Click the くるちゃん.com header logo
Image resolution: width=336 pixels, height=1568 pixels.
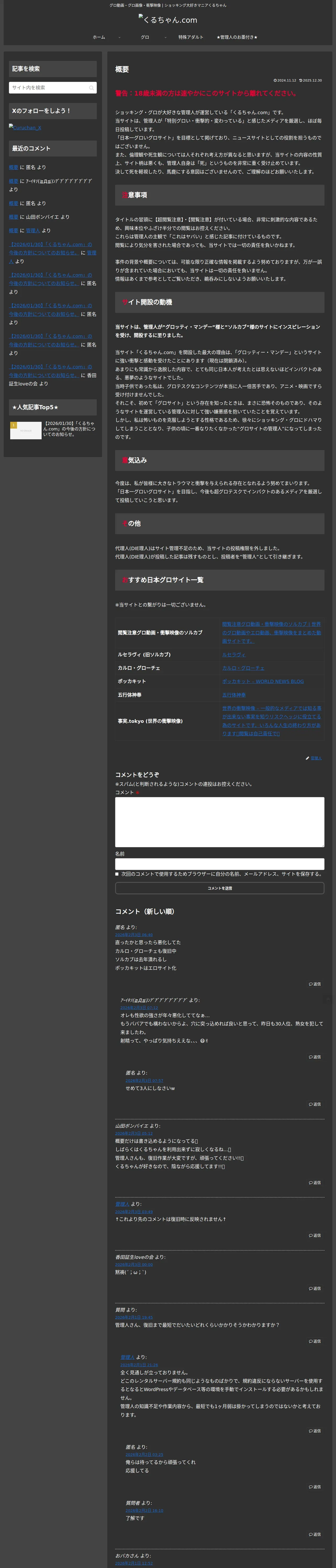click(168, 20)
